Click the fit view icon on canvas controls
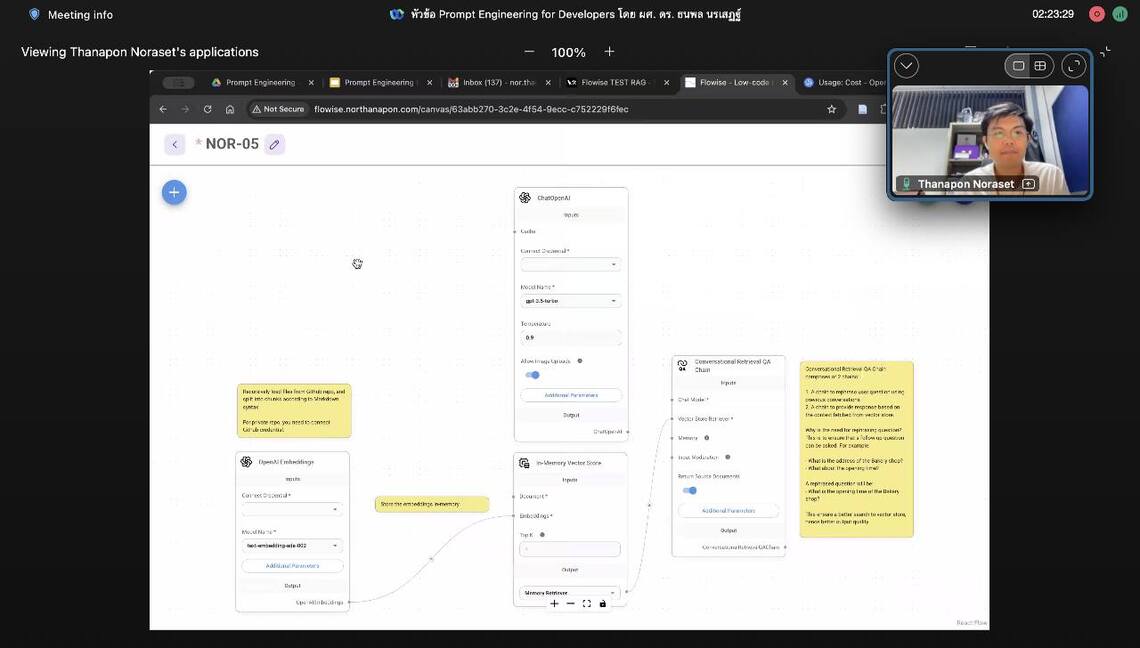This screenshot has width=1140, height=648. click(x=586, y=604)
